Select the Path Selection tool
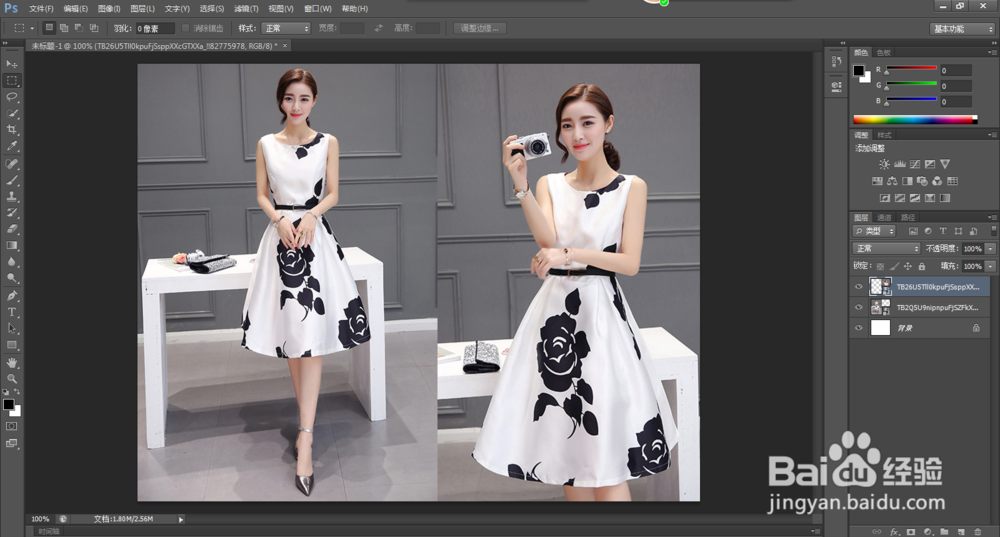The image size is (1000, 537). click(11, 328)
